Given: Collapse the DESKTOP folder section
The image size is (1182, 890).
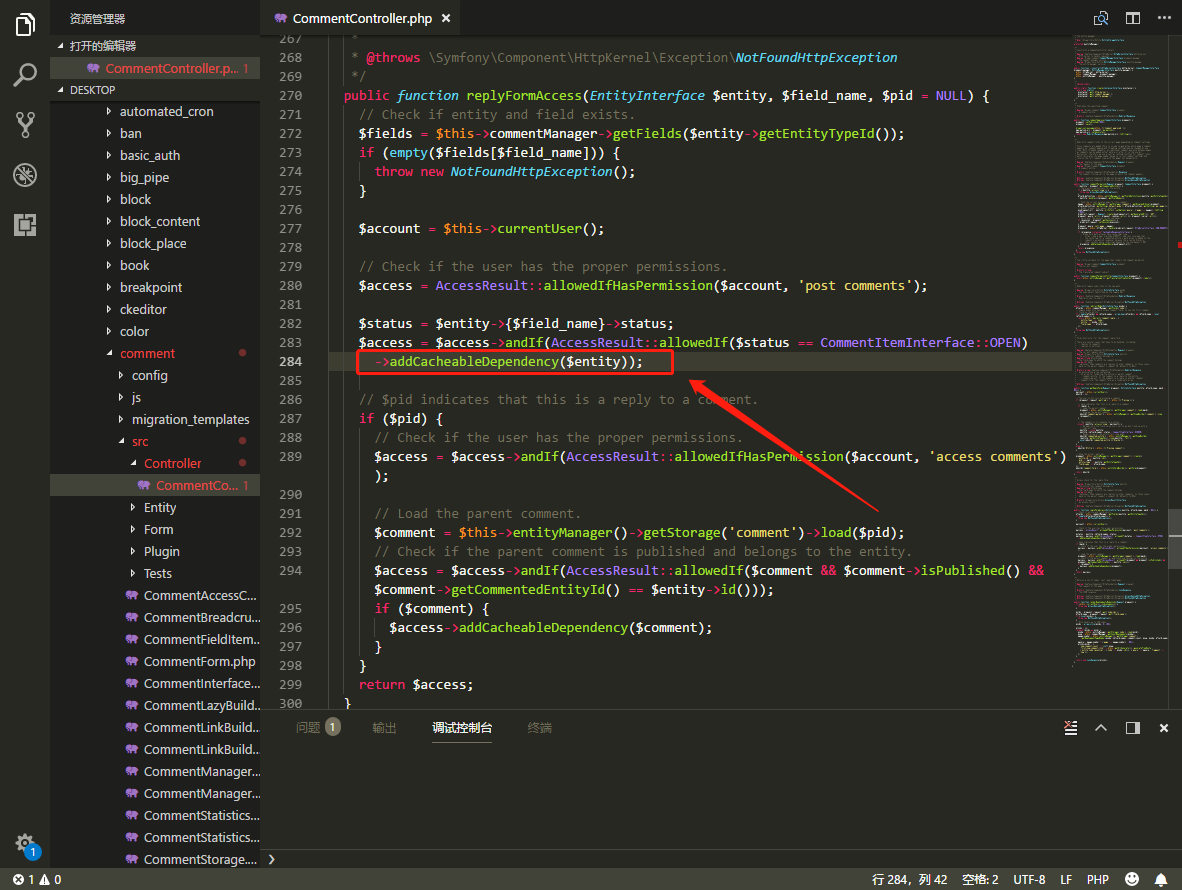Looking at the screenshot, I should coord(155,90).
